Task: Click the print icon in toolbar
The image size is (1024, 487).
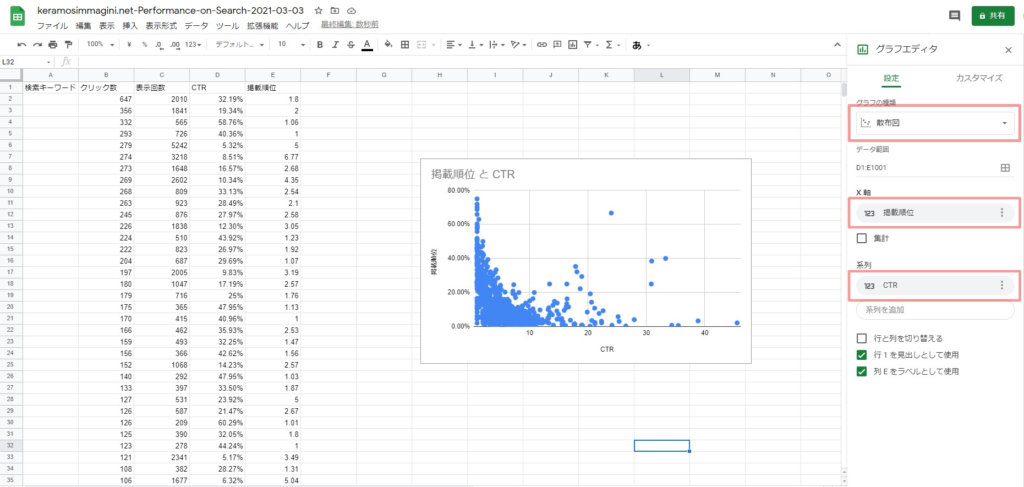Action: [54, 45]
